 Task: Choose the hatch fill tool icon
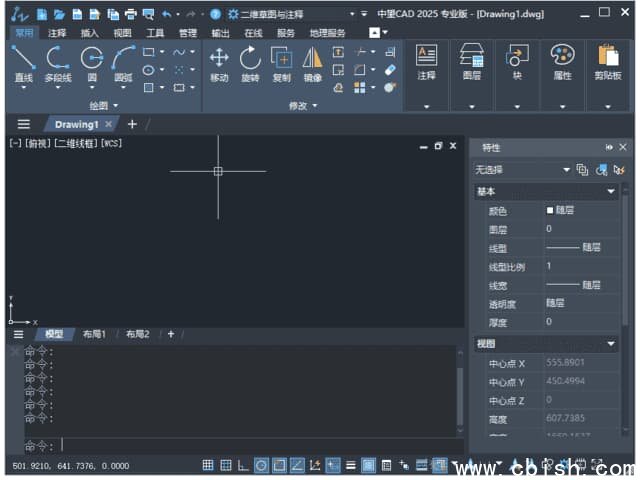[149, 87]
